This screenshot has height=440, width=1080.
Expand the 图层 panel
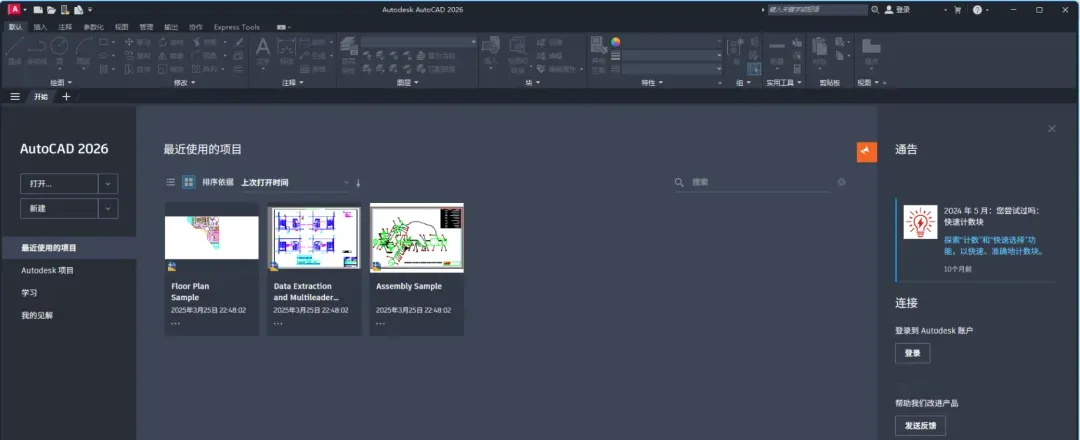point(408,83)
